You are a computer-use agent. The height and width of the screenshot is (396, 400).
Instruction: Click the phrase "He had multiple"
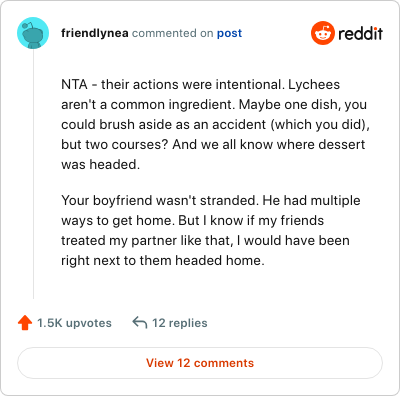[x=311, y=201]
